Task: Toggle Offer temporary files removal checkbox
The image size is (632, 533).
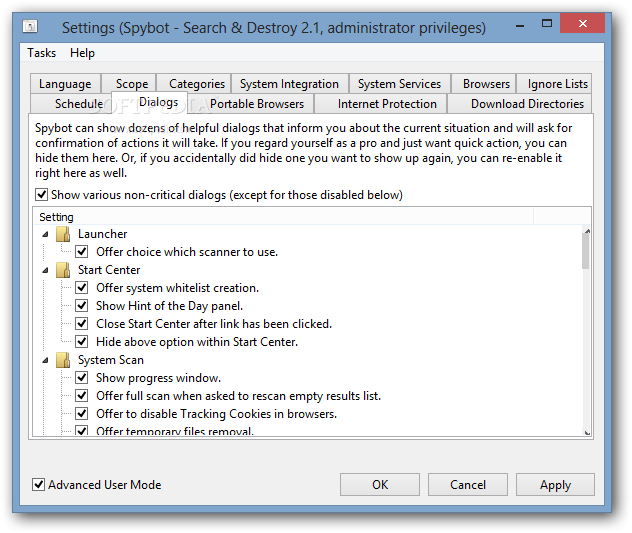Action: tap(82, 431)
